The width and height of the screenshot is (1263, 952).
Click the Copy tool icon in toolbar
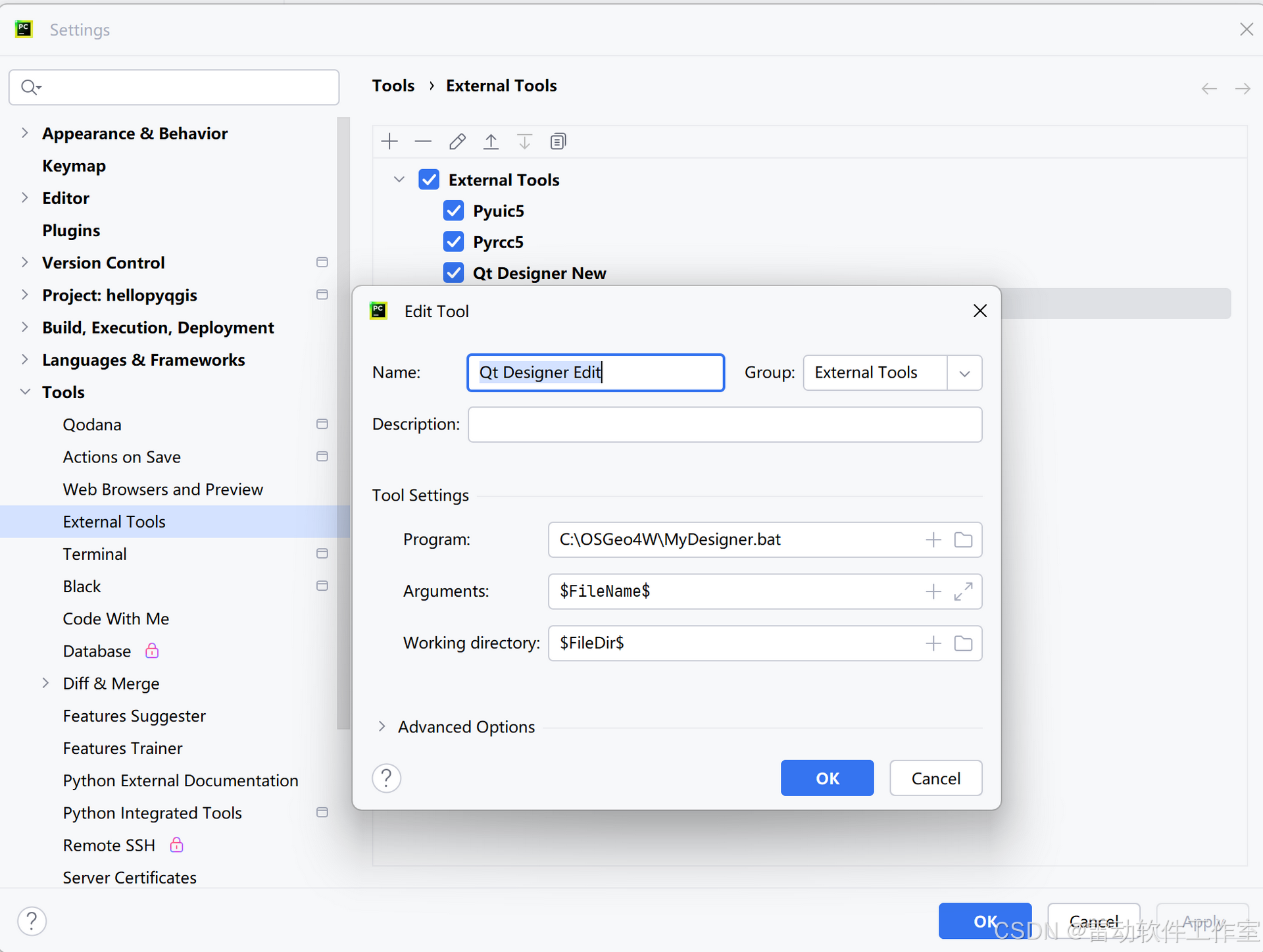558,141
